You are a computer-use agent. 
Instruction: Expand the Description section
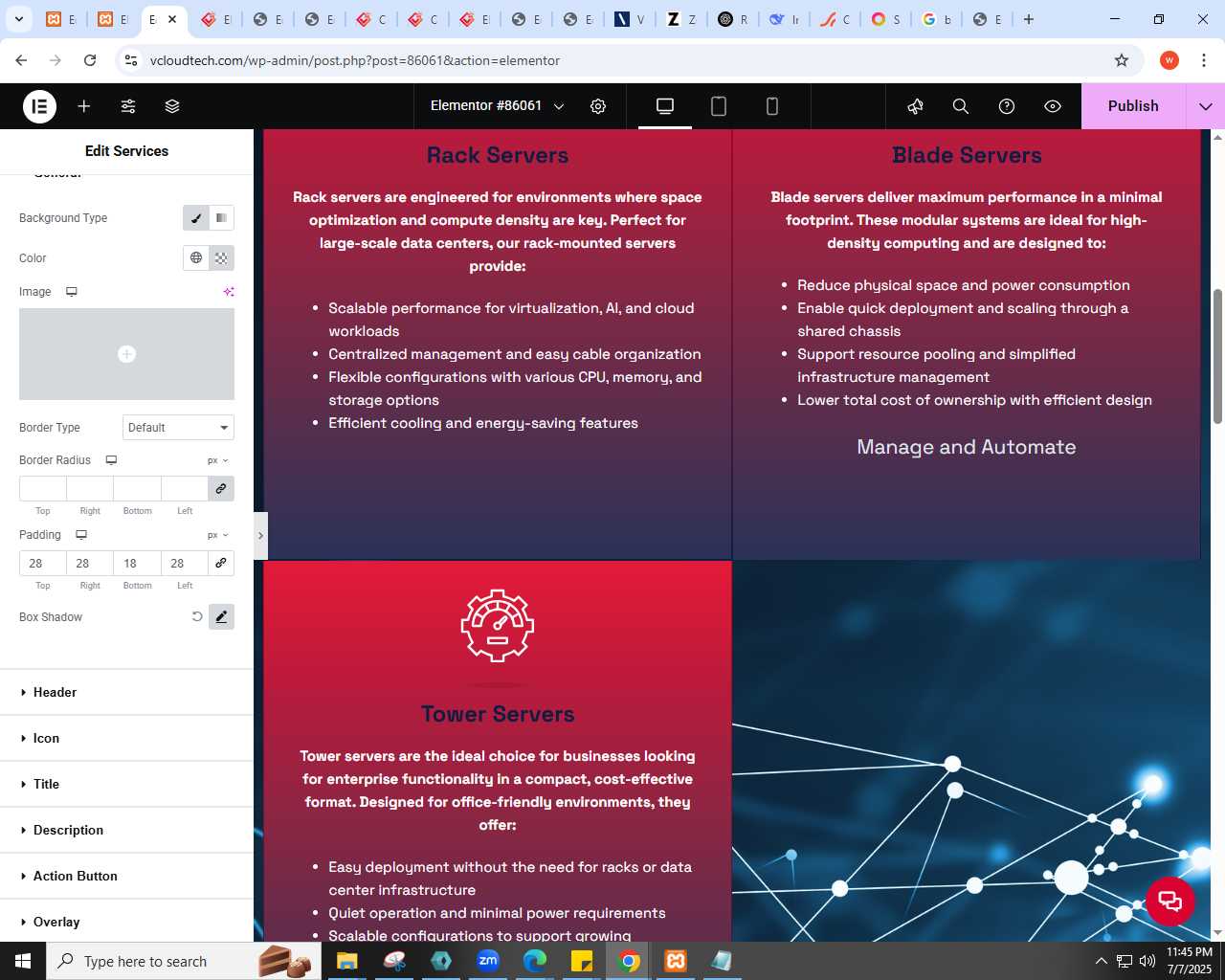pyautogui.click(x=126, y=830)
